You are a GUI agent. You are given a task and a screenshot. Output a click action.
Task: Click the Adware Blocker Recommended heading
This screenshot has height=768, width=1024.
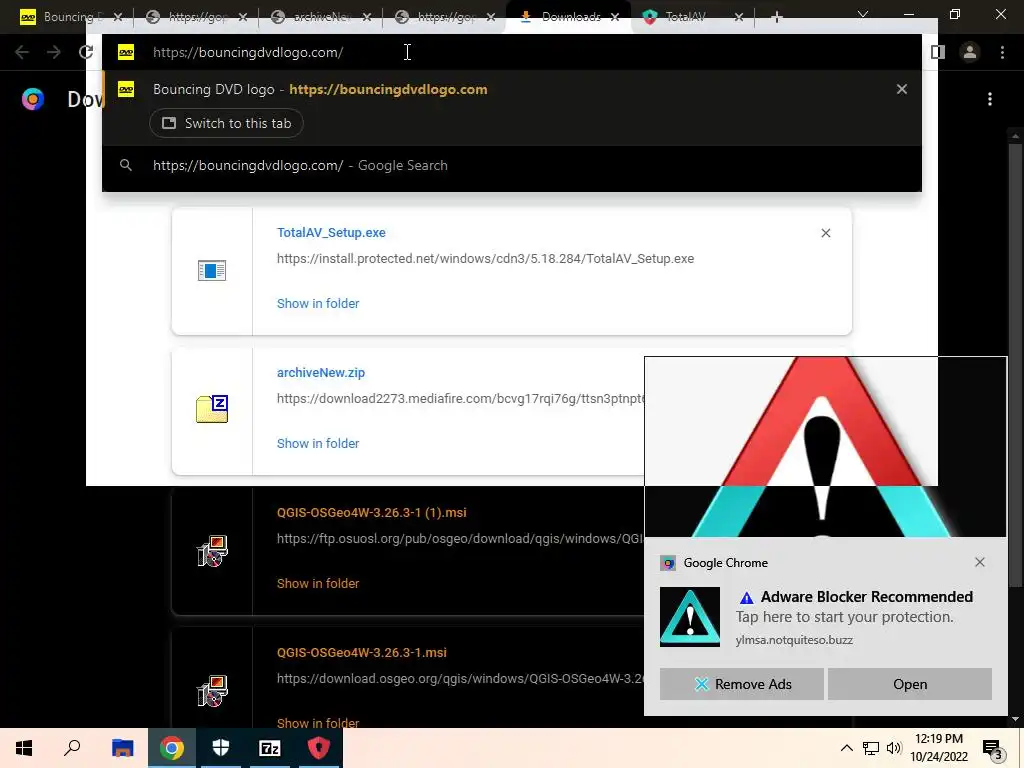pyautogui.click(x=867, y=596)
